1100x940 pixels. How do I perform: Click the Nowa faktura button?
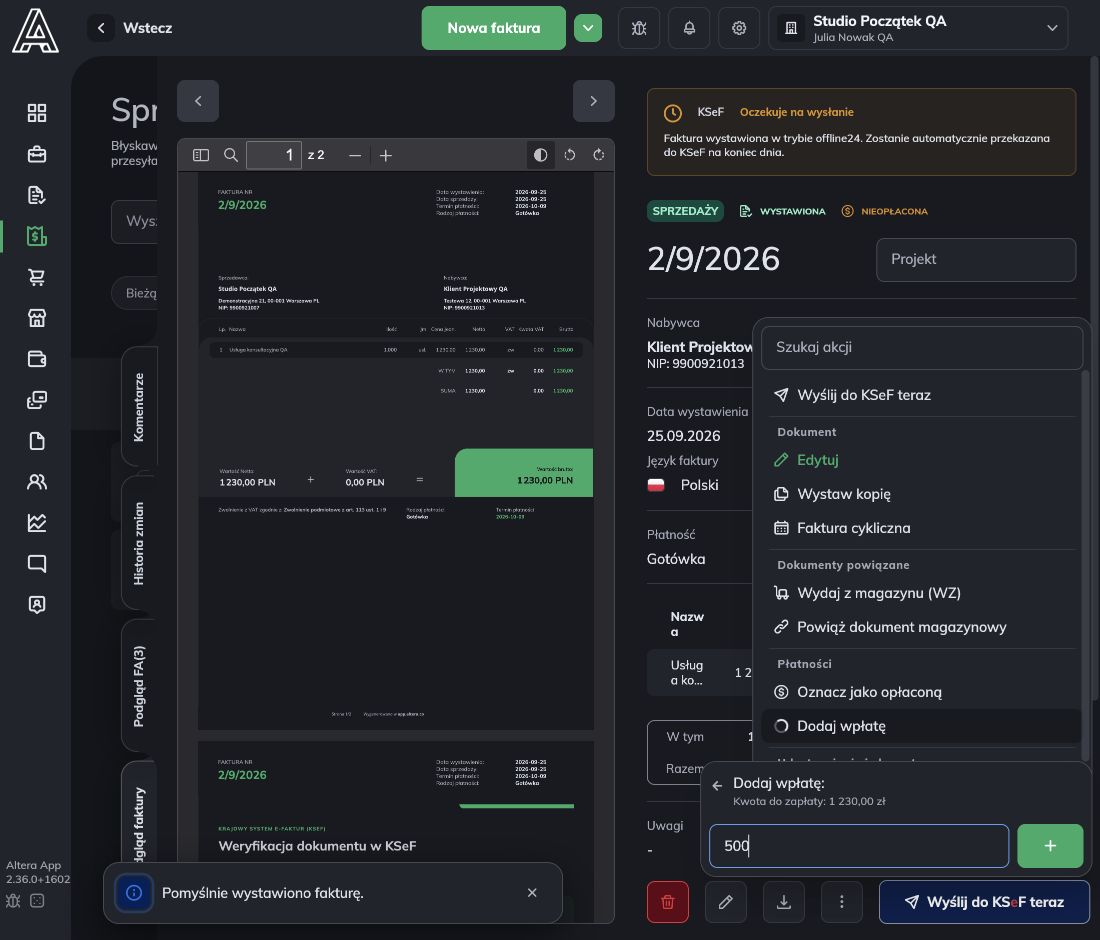(x=494, y=28)
